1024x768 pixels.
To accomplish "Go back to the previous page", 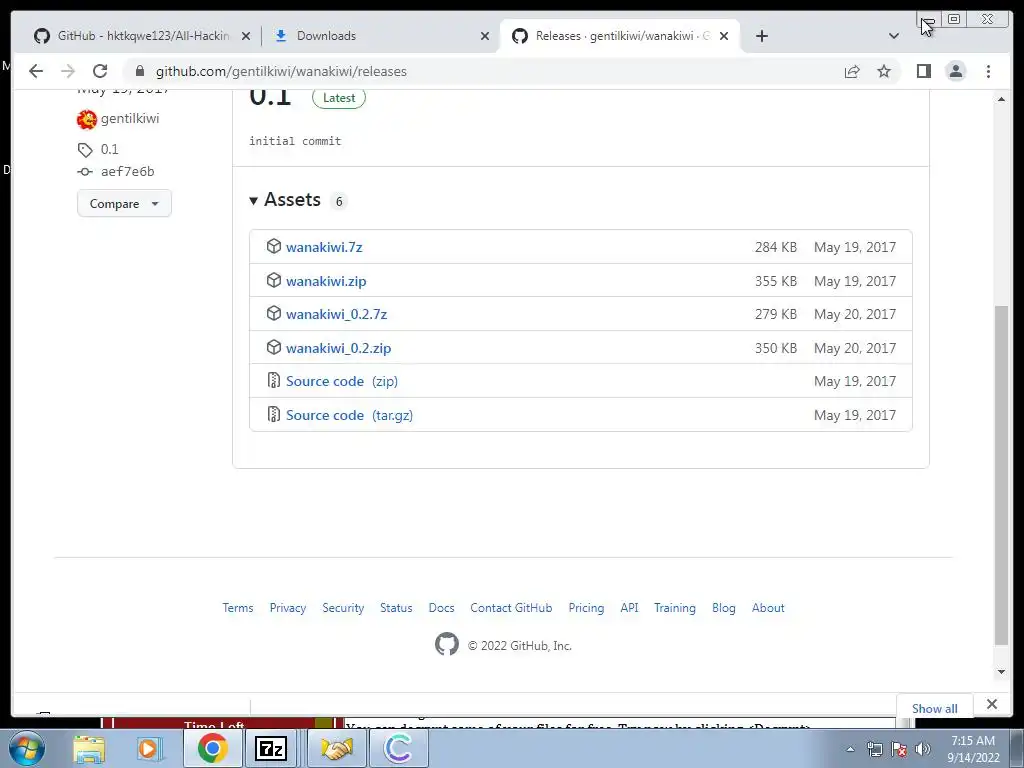I will 36,71.
